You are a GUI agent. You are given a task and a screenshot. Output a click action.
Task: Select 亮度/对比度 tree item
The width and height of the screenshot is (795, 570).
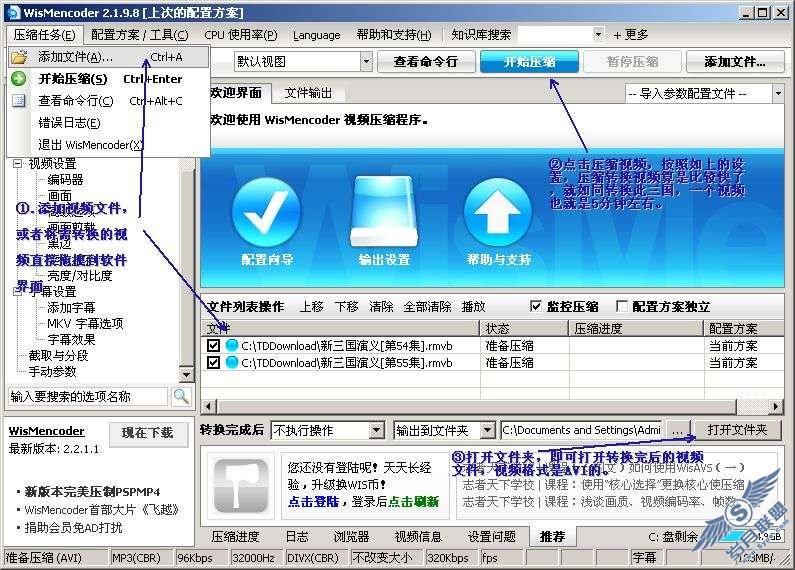click(80, 276)
